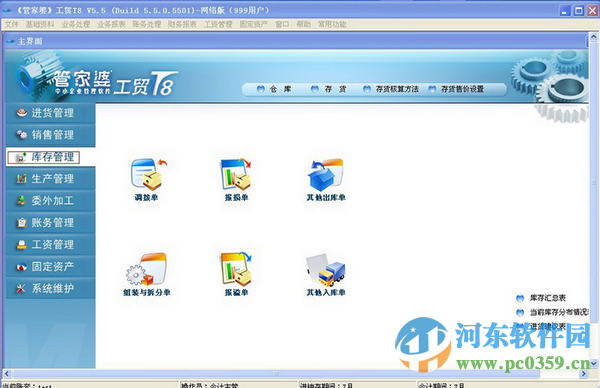Select 进货管理 in the sidebar
The height and width of the screenshot is (388, 600).
(51, 113)
